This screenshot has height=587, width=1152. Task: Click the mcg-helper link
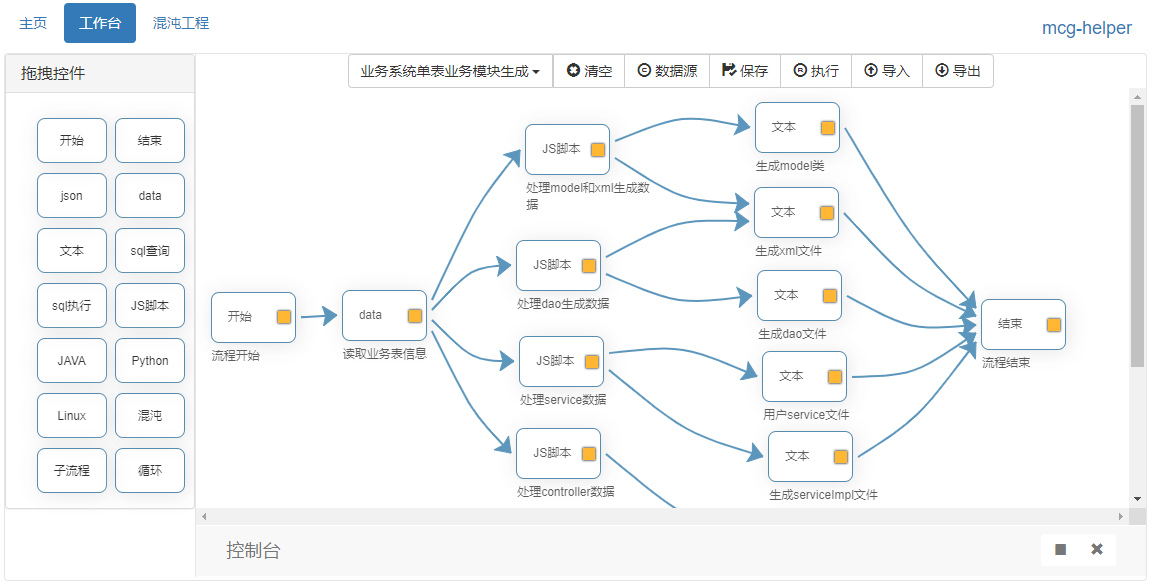(1087, 28)
